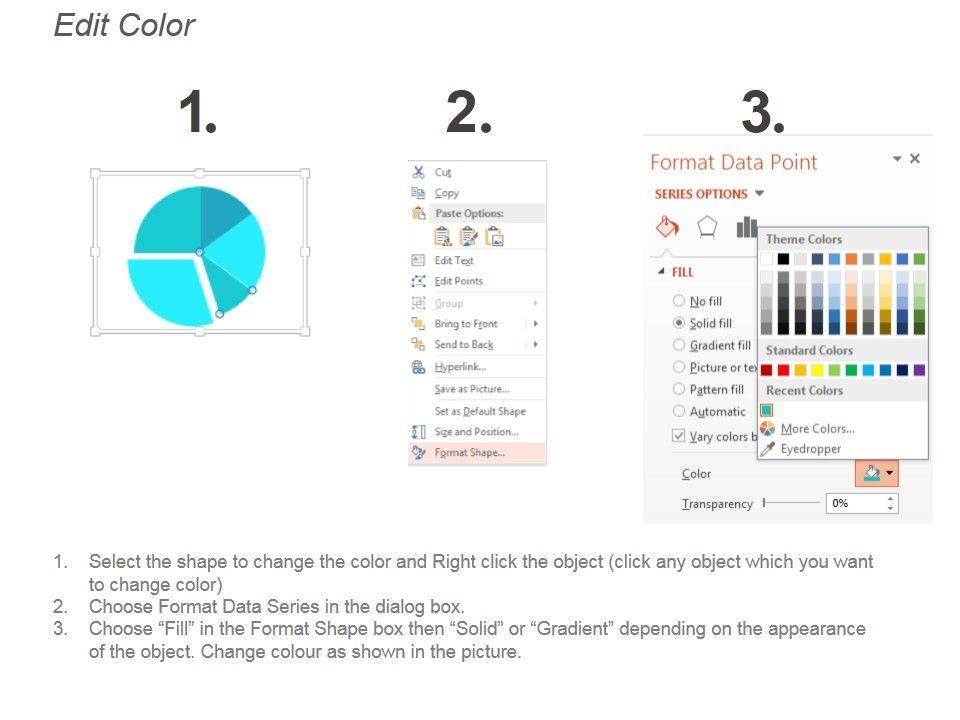This screenshot has width=960, height=720.
Task: Click the first Paste Options clipboard icon
Action: [442, 236]
